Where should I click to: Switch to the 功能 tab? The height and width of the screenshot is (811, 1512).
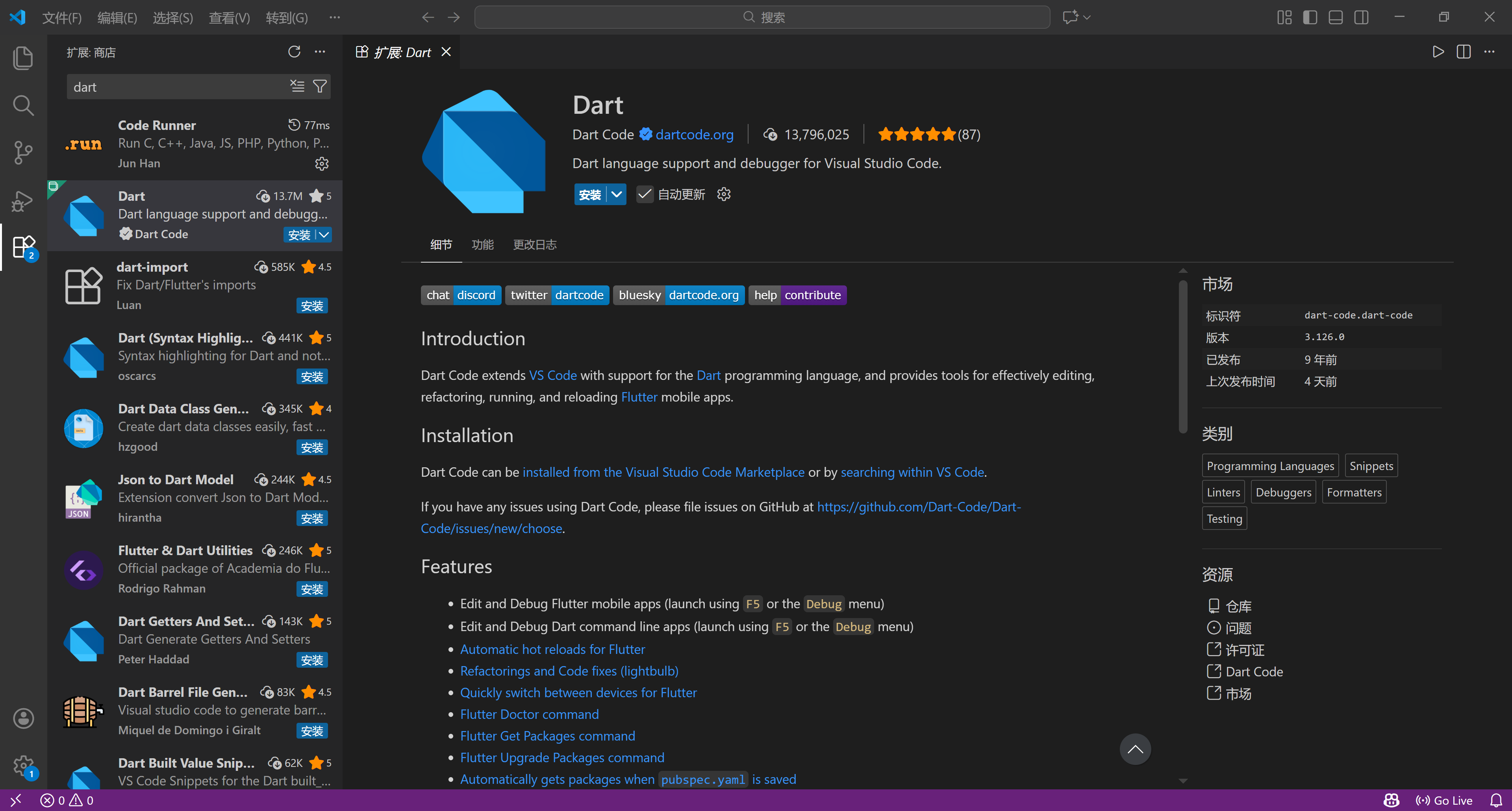pyautogui.click(x=482, y=245)
